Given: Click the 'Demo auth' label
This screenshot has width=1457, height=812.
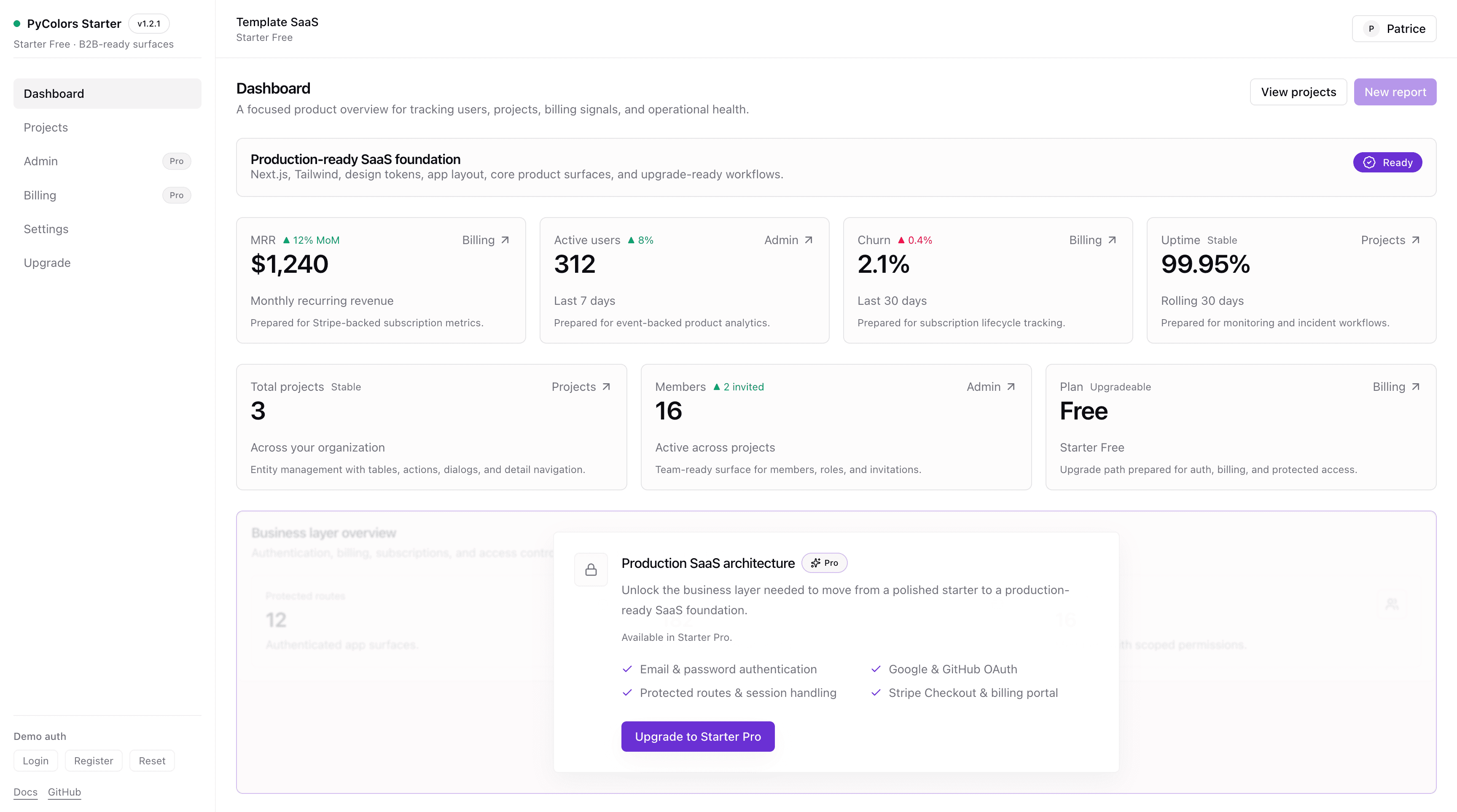Looking at the screenshot, I should coord(40,736).
